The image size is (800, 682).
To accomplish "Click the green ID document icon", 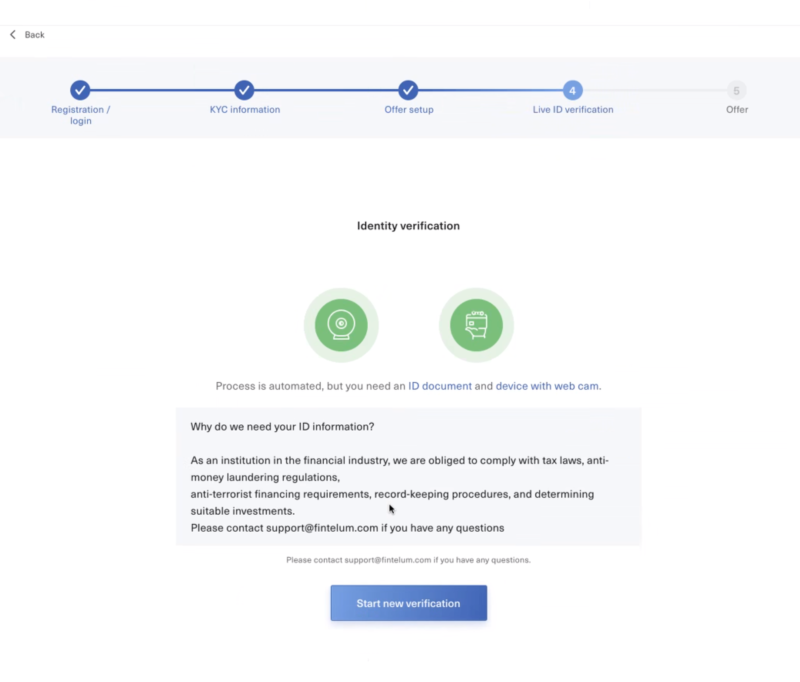I will (477, 325).
